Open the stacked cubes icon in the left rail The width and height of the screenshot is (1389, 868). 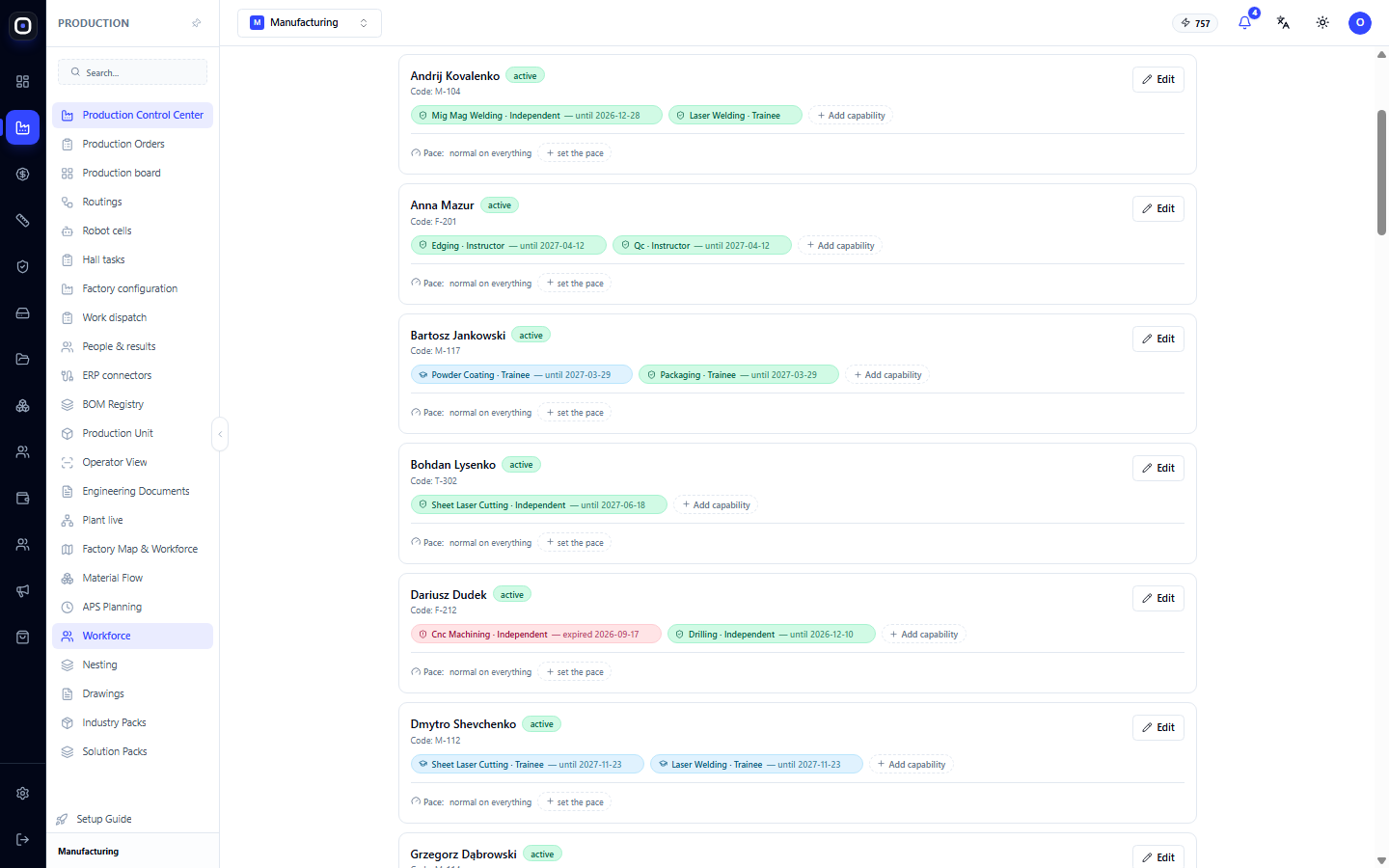[x=23, y=406]
